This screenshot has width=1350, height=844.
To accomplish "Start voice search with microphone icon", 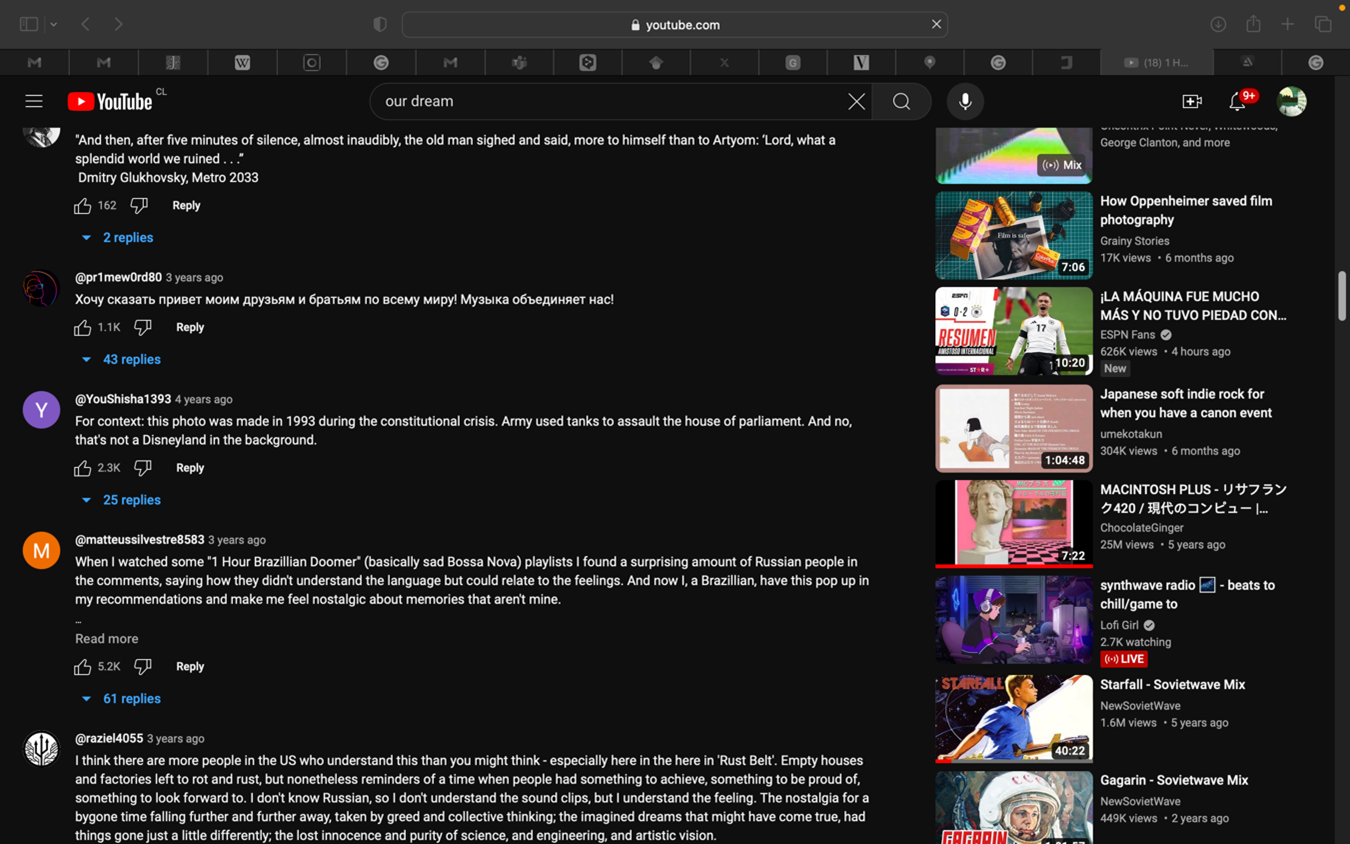I will [x=965, y=101].
